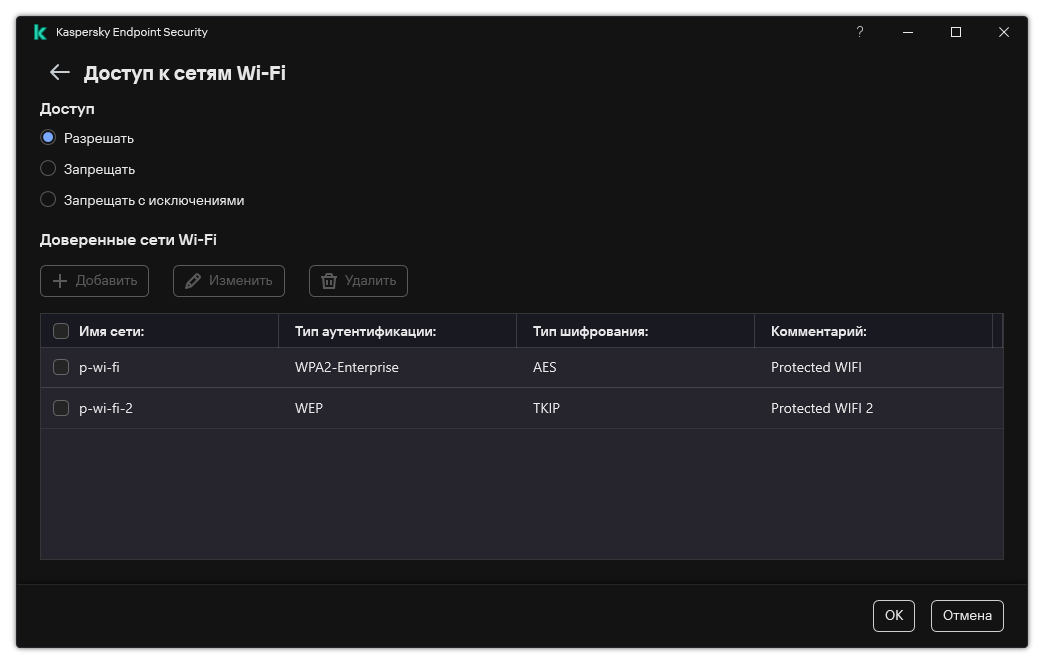Click the TKIP encryption cell
1044x664 pixels.
point(546,408)
